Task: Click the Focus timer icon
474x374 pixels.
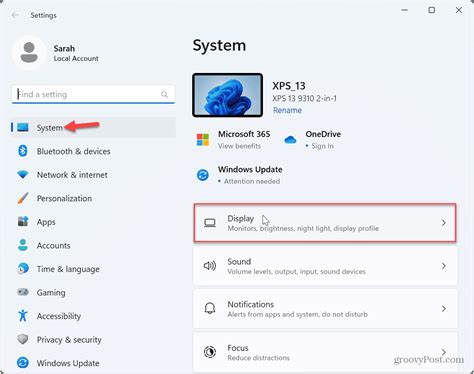Action: click(210, 352)
